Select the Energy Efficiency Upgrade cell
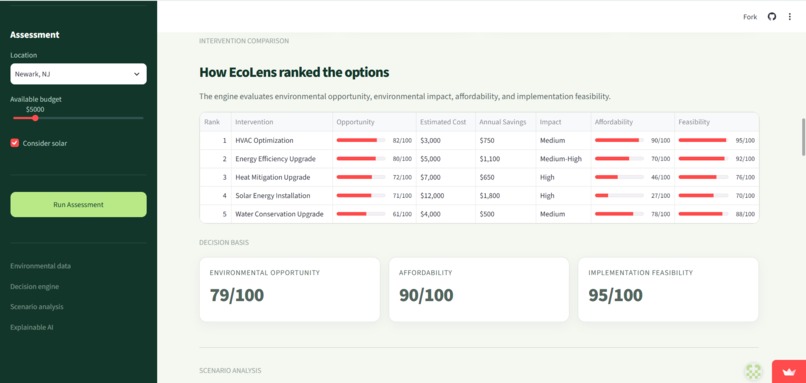Screen dimensions: 806x383 pyautogui.click(x=282, y=159)
